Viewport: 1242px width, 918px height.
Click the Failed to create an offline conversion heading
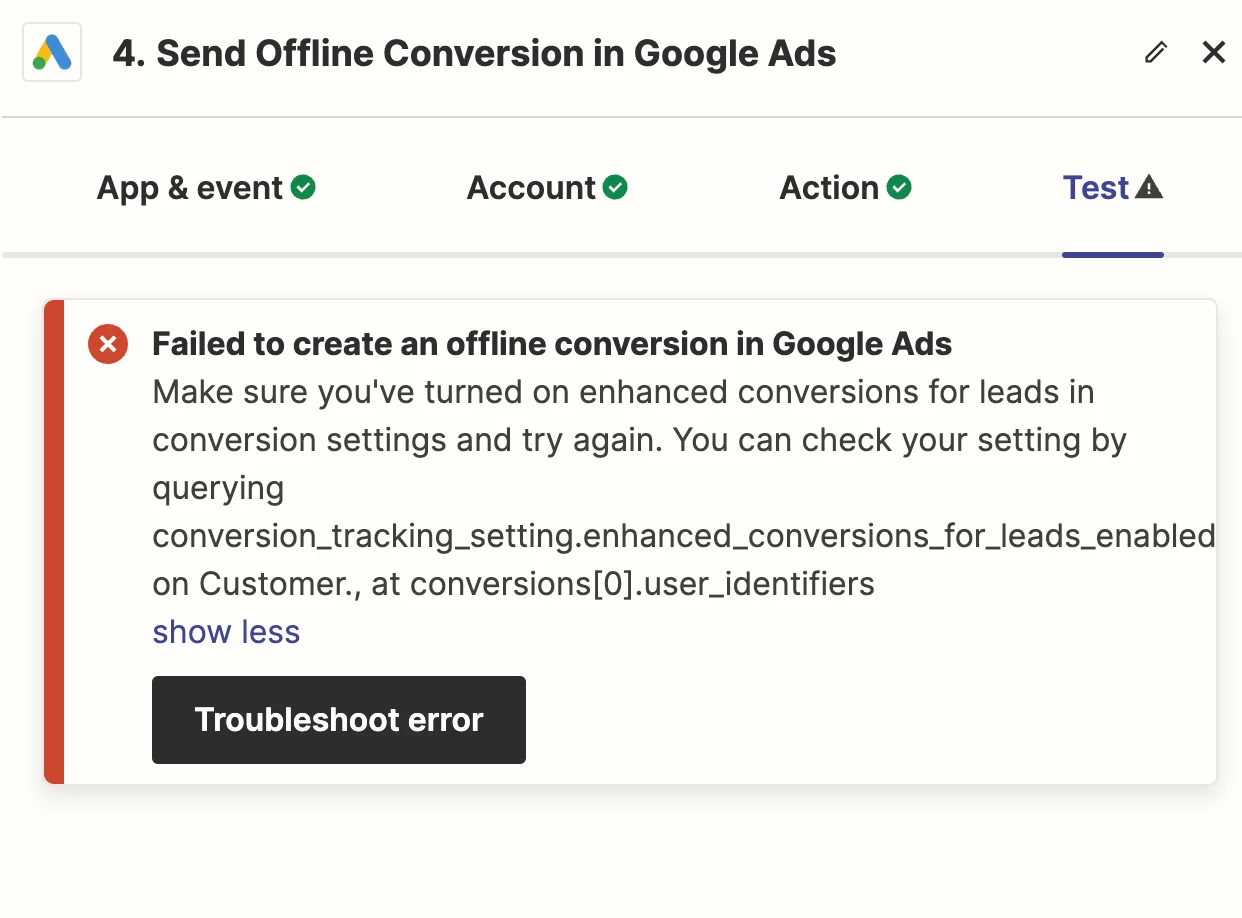coord(552,344)
